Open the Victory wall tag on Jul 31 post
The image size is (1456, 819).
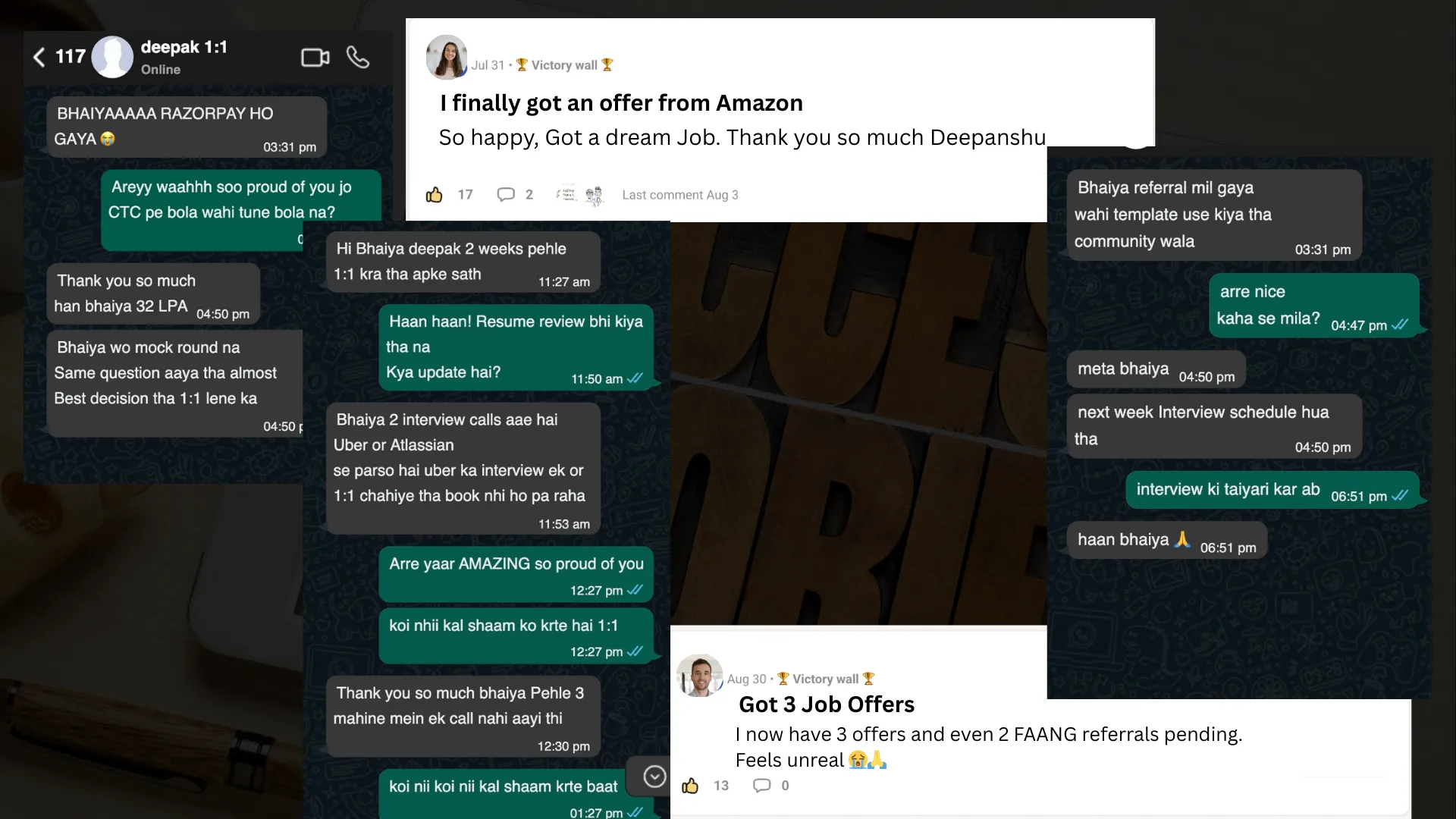[x=565, y=65]
